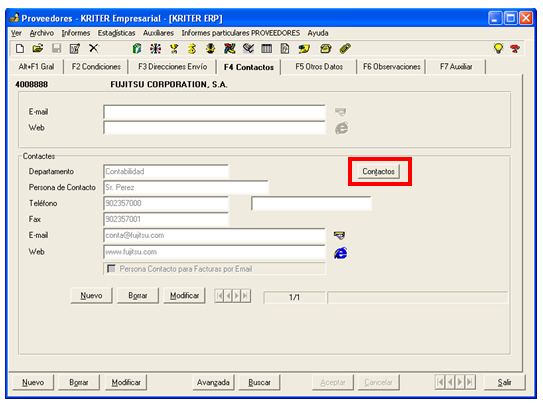Go to last contact record arrow
The image size is (543, 403).
click(246, 296)
